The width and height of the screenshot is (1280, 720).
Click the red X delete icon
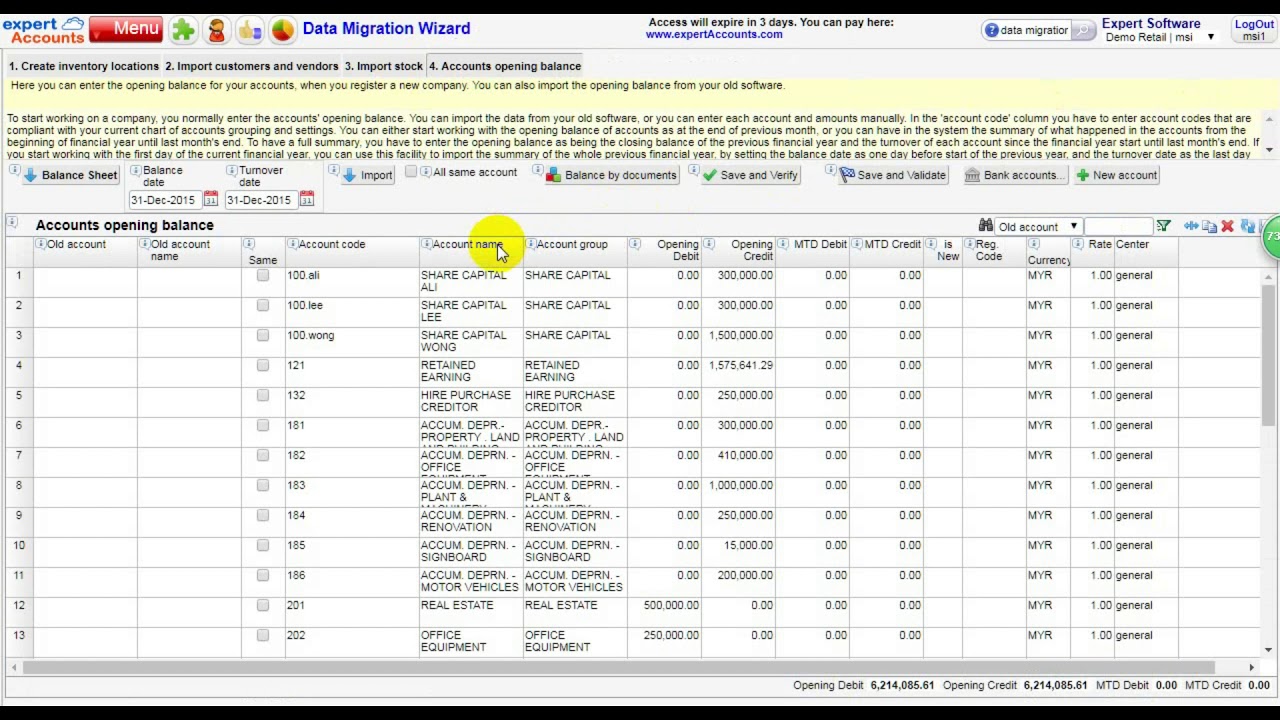(1227, 227)
